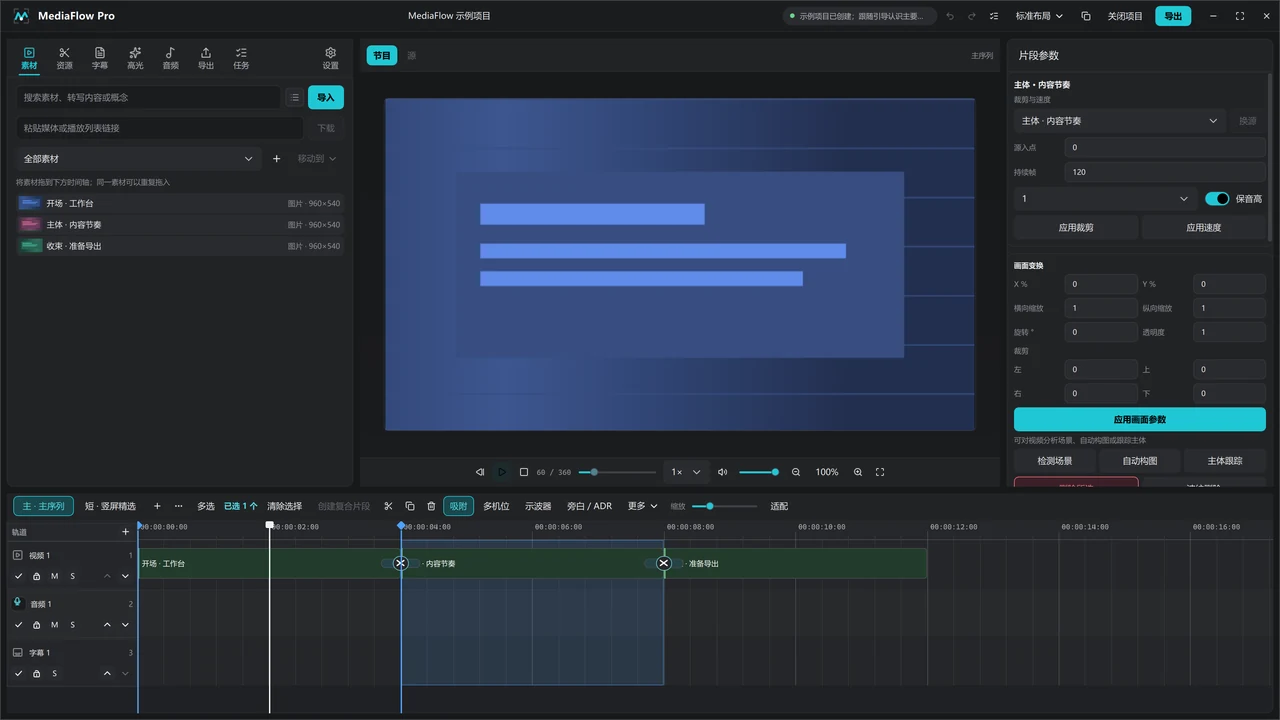Adjust the timeline 缩放 zoom slider

pyautogui.click(x=724, y=506)
